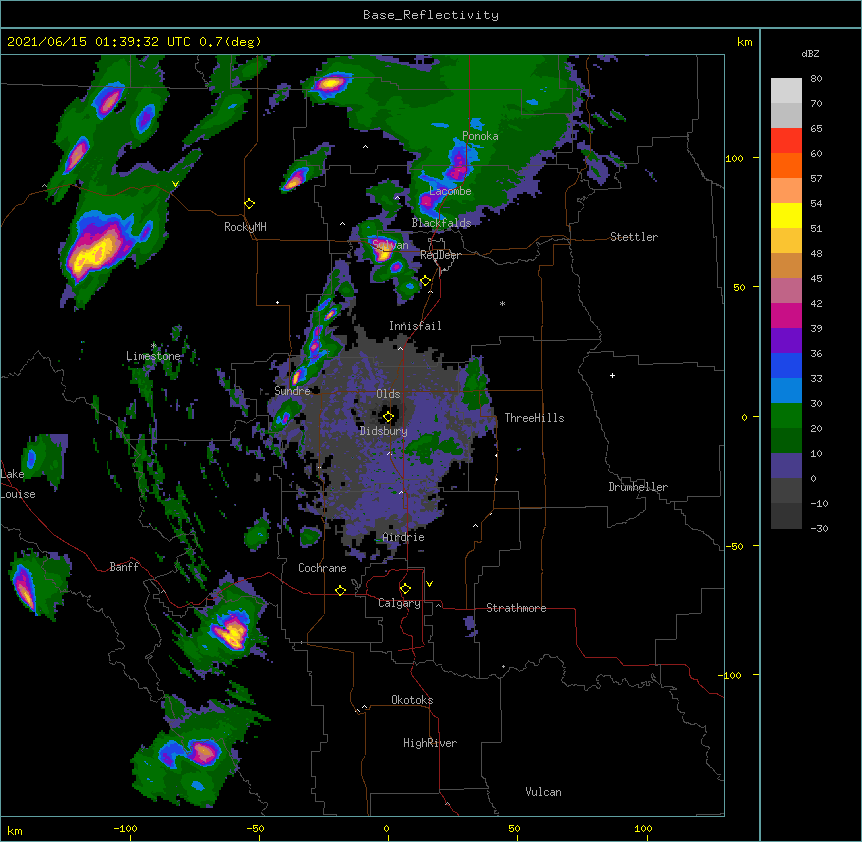Click the ThreeHills label
Screen dimensions: 862x842
click(x=534, y=418)
